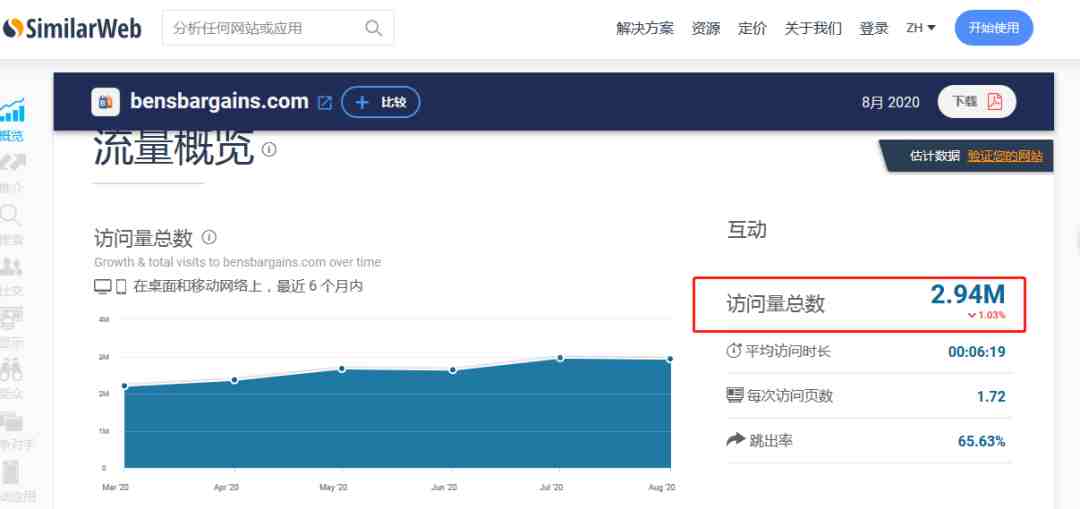
Task: Open the social people sidebar icon
Action: pos(11,267)
